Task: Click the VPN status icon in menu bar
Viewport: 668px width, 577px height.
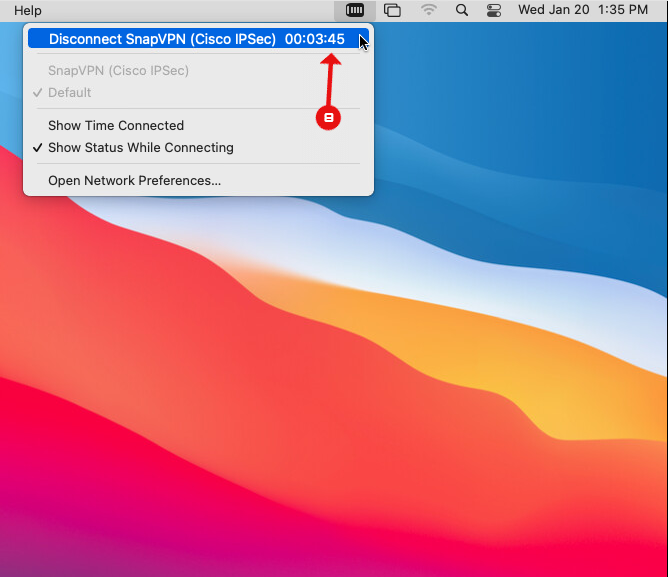Action: (x=354, y=10)
